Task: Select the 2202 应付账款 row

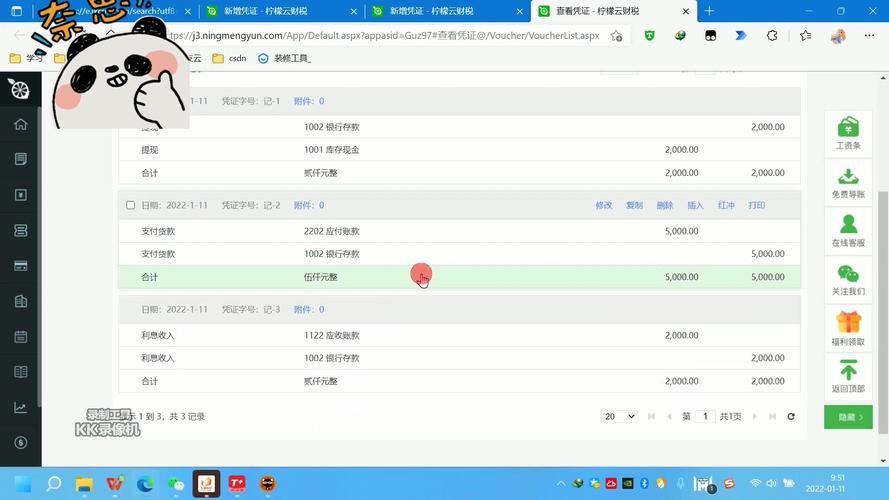Action: [x=459, y=231]
